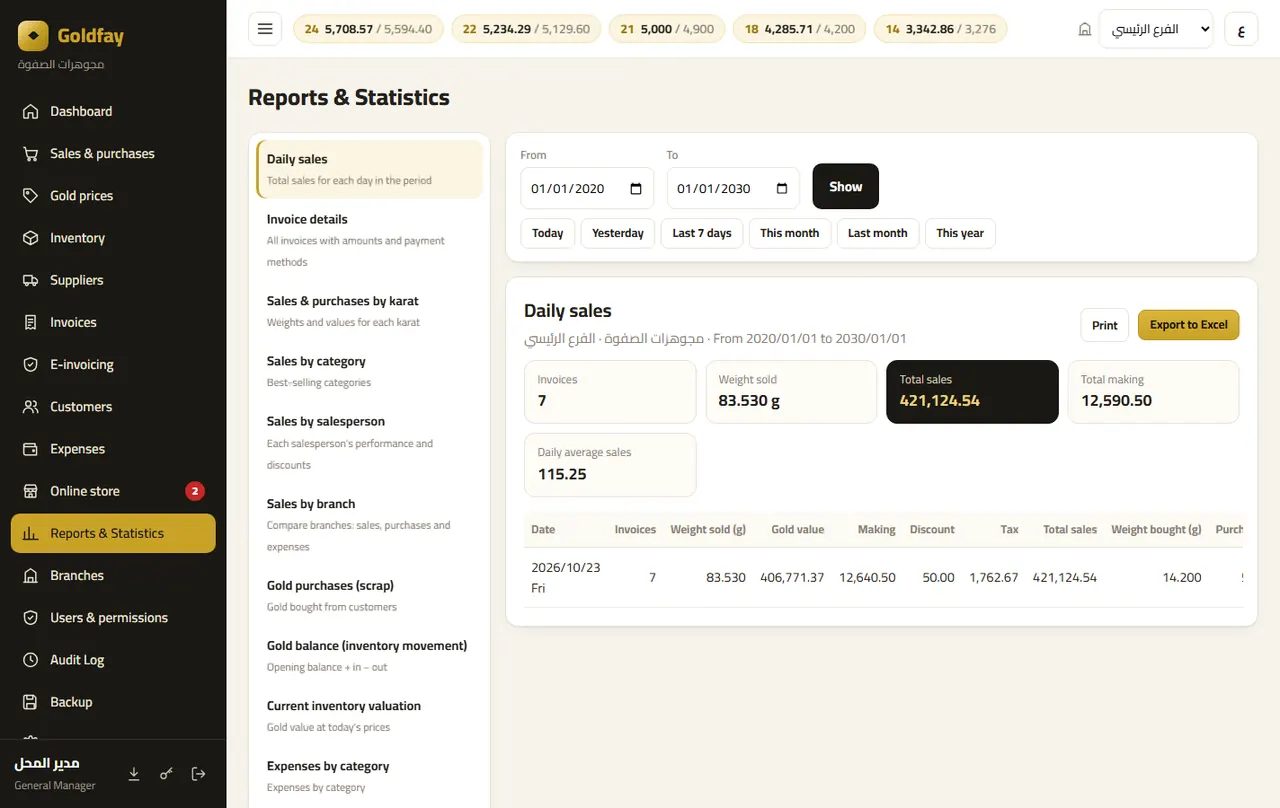The width and height of the screenshot is (1280, 808).
Task: Print the Daily sales report
Action: click(x=1105, y=325)
